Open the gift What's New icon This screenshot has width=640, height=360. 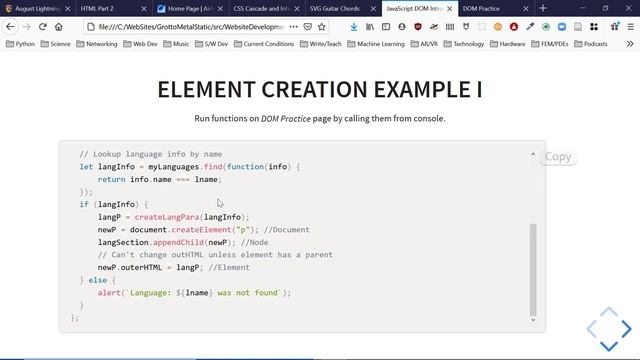tap(615, 27)
